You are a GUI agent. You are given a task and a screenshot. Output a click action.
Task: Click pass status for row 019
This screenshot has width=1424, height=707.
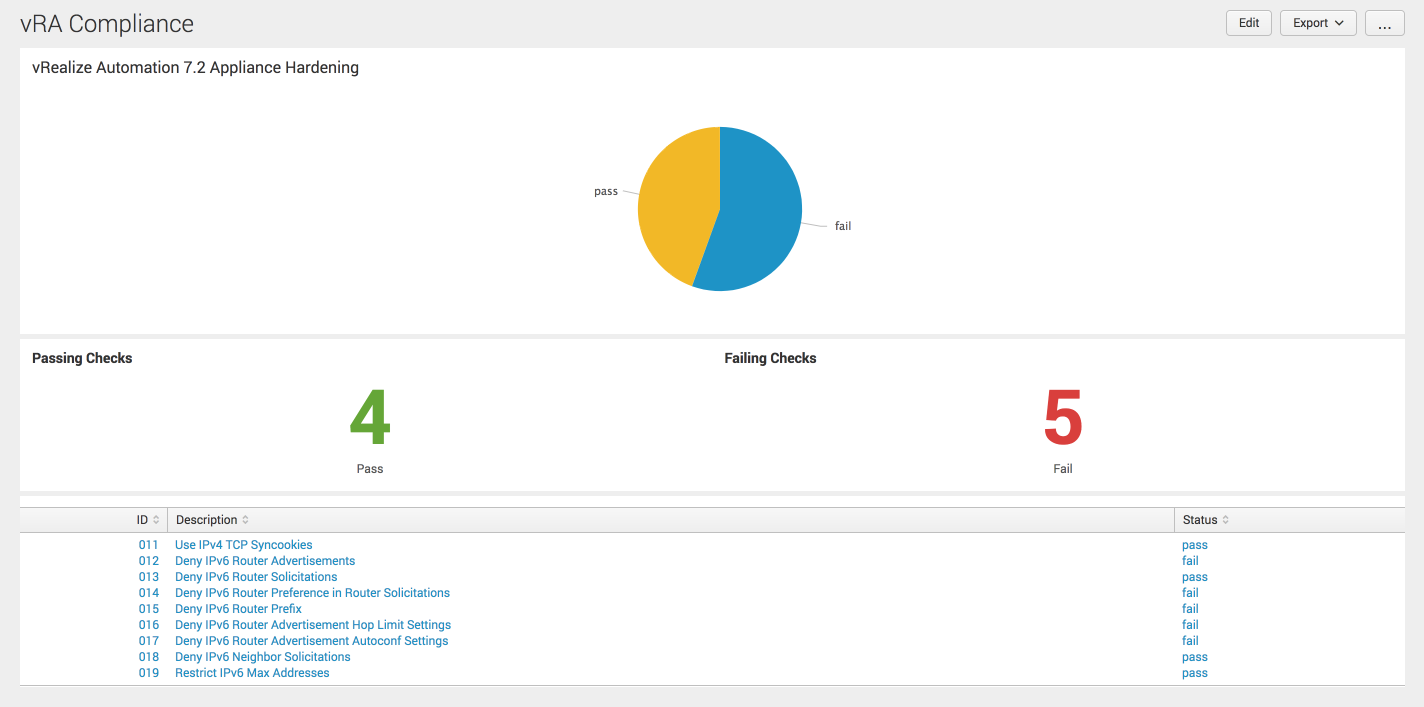1195,673
